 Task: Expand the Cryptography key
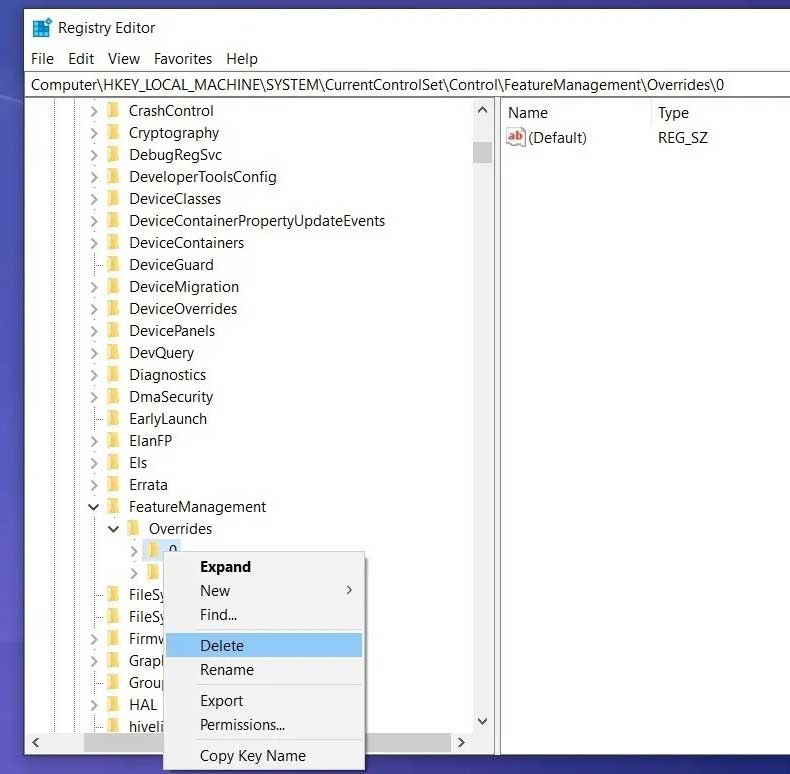point(94,133)
